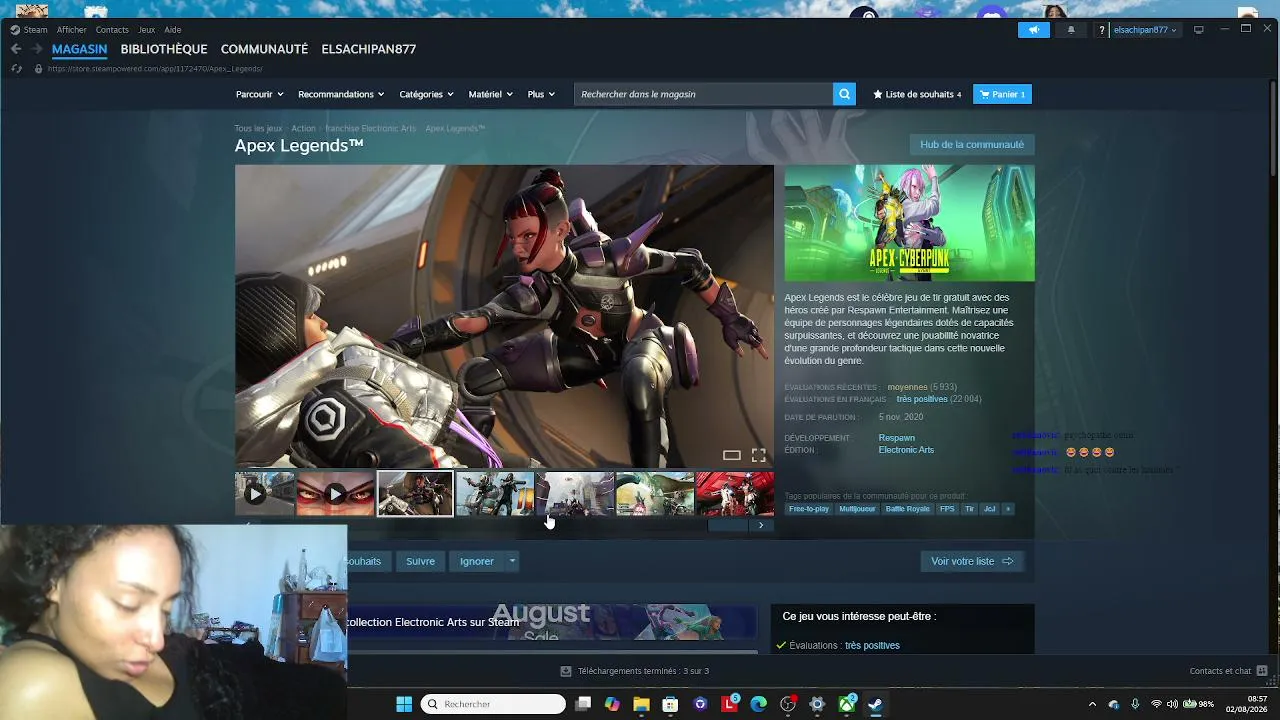This screenshot has width=1280, height=720.
Task: Open Liste de souhaits link
Action: (917, 94)
